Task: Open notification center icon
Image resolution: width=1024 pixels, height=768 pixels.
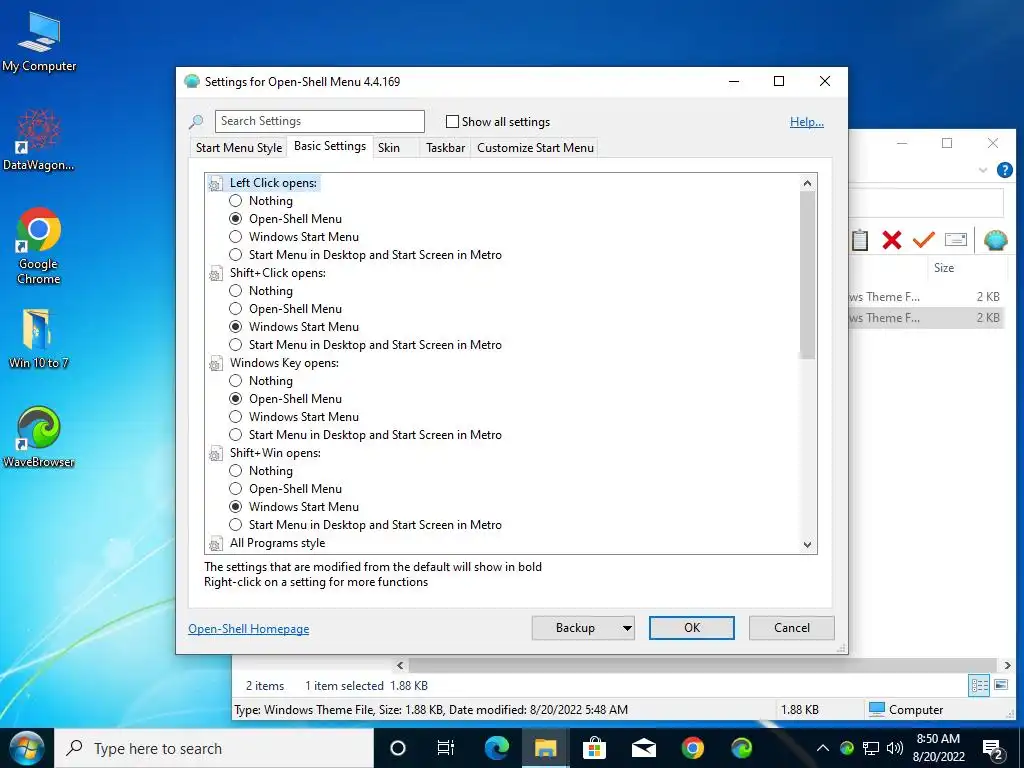Action: coord(993,749)
